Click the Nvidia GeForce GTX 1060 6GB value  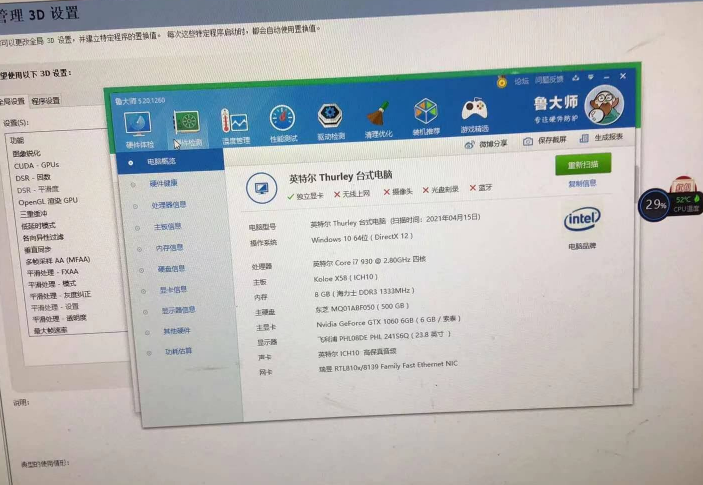388,321
